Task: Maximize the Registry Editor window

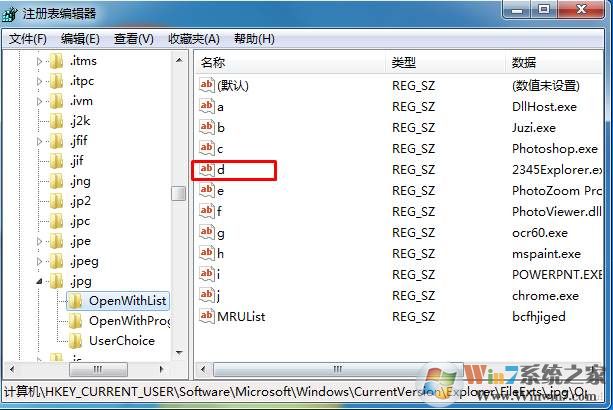Action: point(544,10)
